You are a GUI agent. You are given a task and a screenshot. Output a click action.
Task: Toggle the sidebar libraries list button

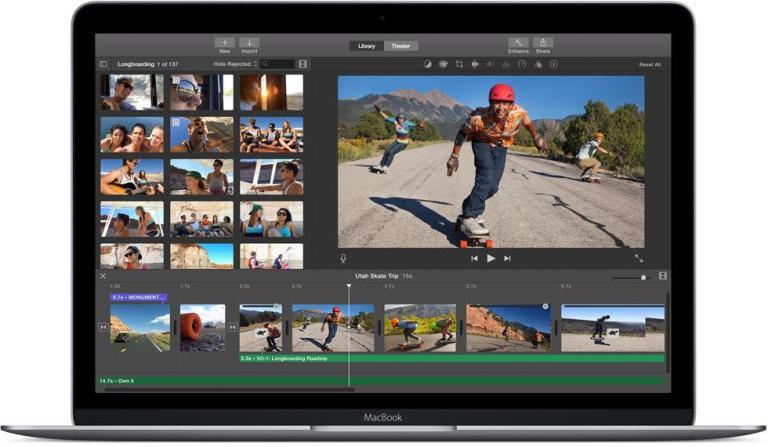point(103,64)
